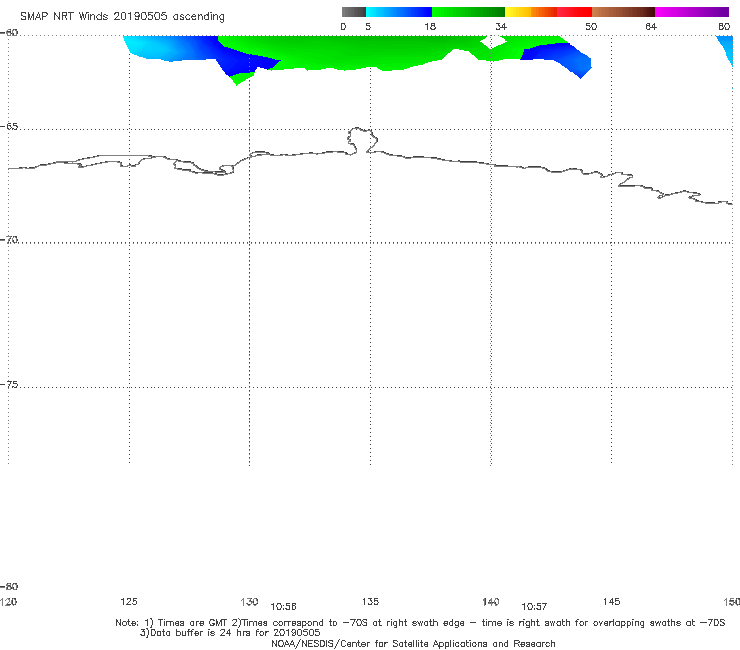Click the longitude label '125'
This screenshot has height=650, width=740.
pyautogui.click(x=129, y=601)
